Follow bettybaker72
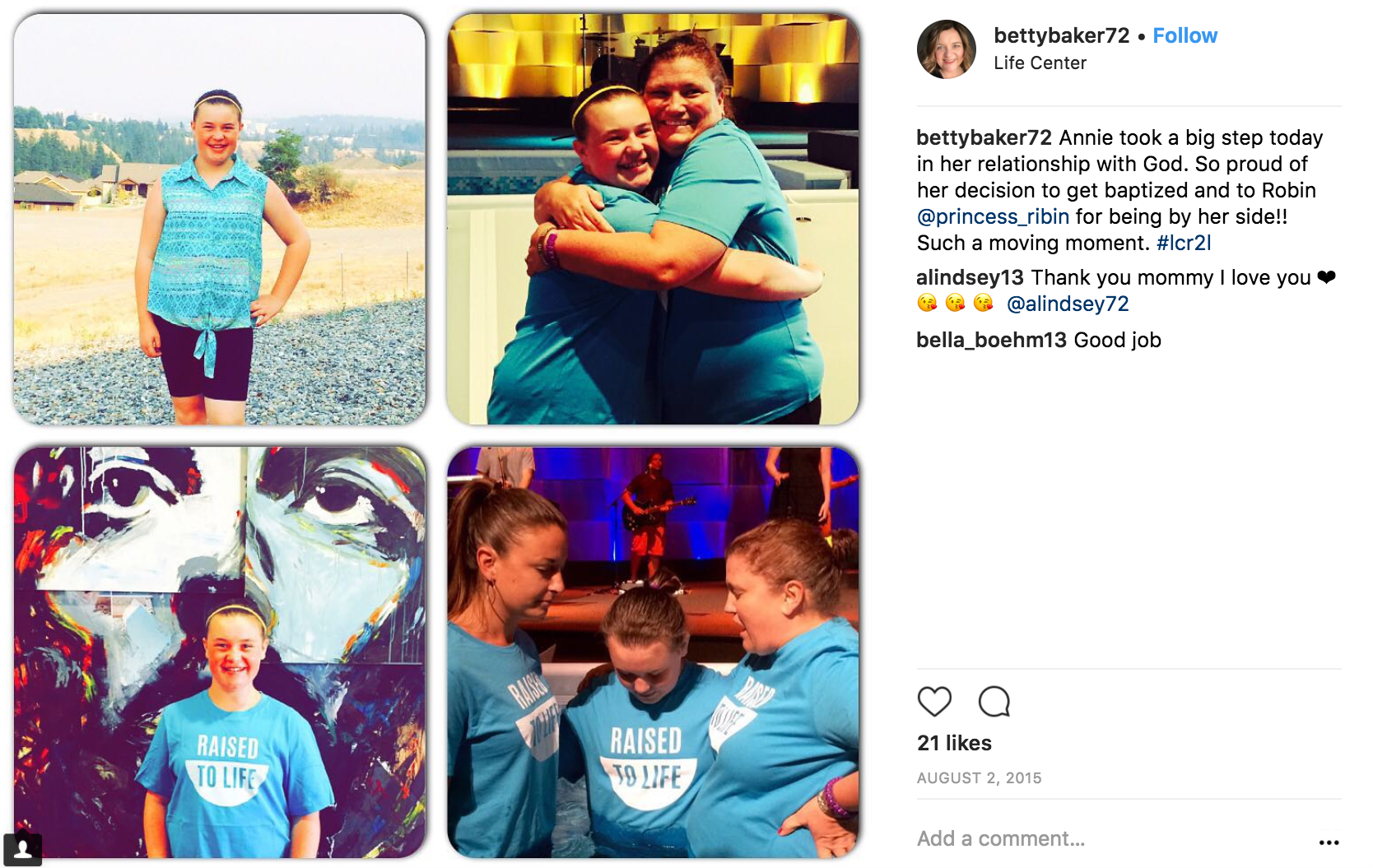 point(1185,35)
